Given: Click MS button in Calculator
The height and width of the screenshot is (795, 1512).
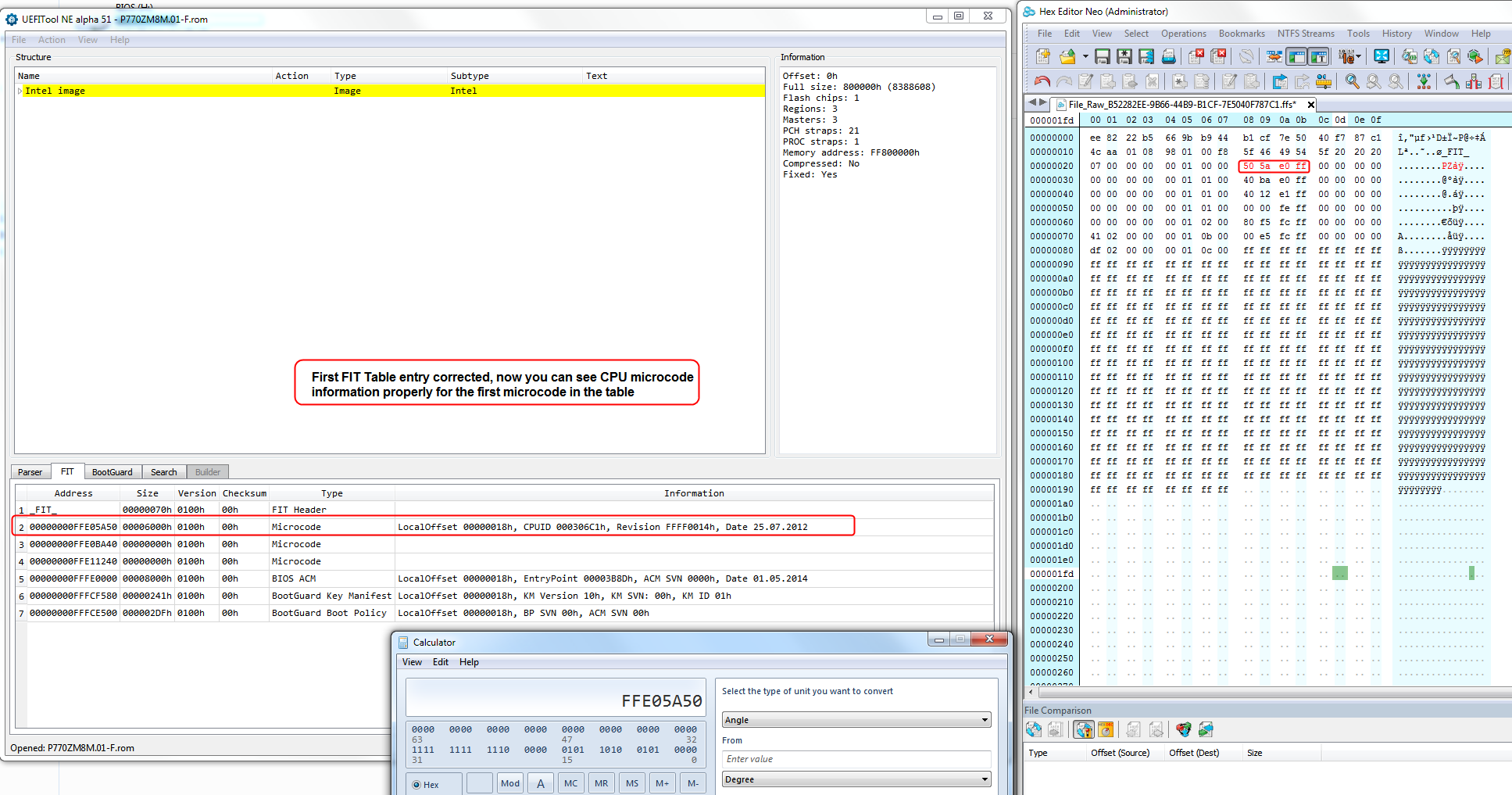Looking at the screenshot, I should 632,783.
